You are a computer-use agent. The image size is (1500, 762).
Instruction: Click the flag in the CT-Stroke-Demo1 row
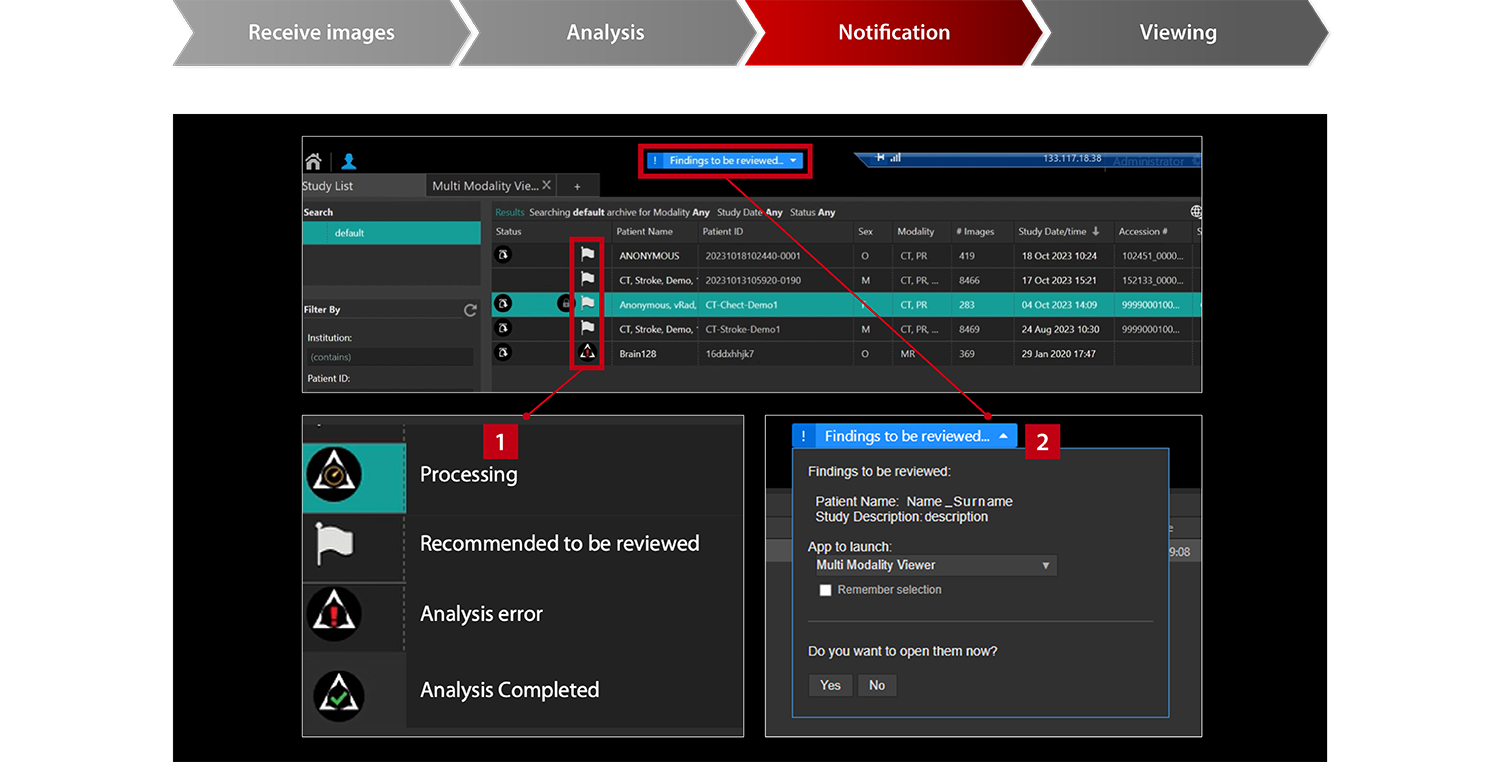pyautogui.click(x=587, y=327)
